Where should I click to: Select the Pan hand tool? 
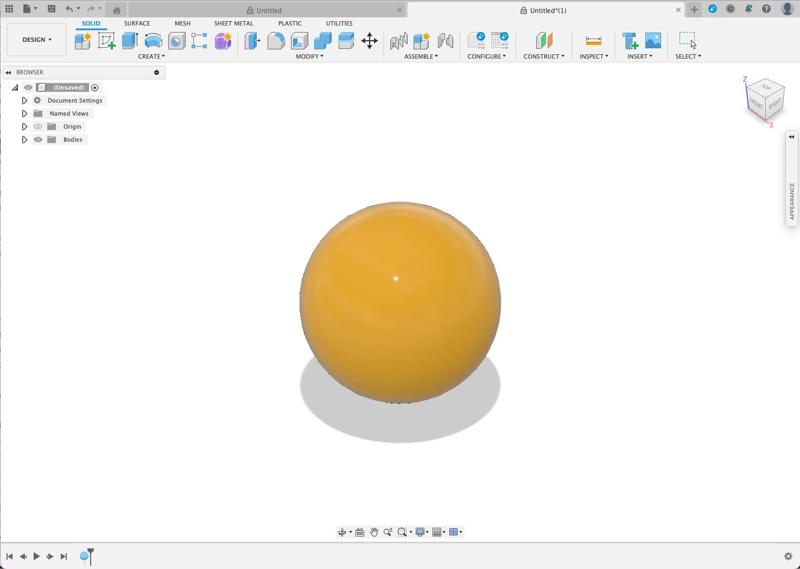tap(374, 532)
